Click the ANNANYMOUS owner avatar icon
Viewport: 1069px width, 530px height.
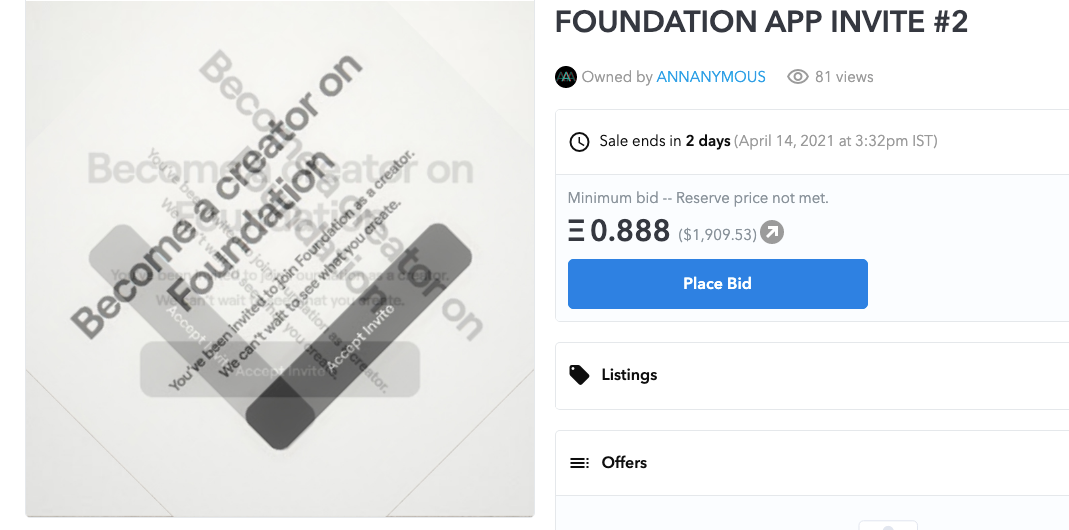click(566, 77)
